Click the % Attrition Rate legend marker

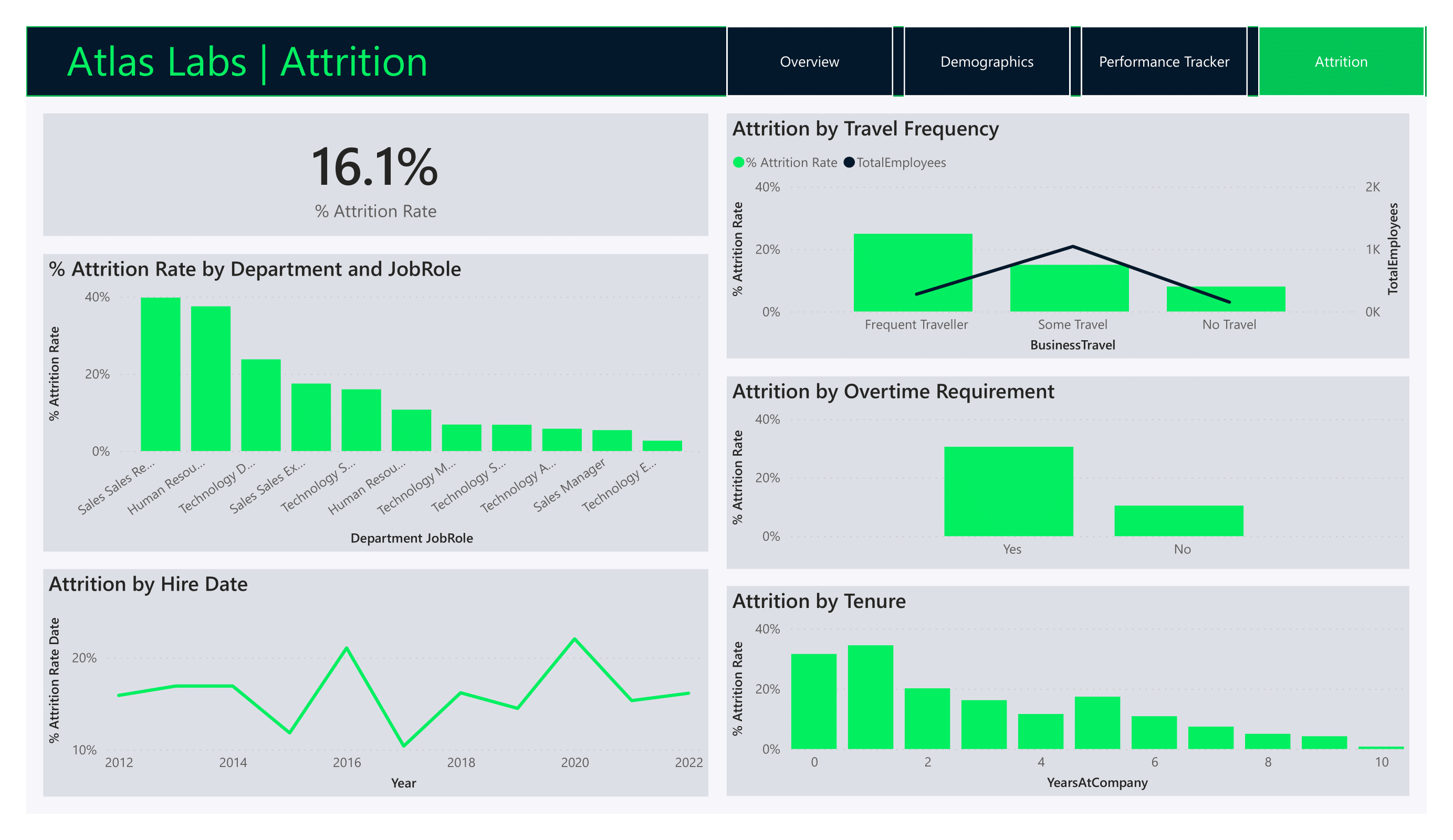(738, 163)
